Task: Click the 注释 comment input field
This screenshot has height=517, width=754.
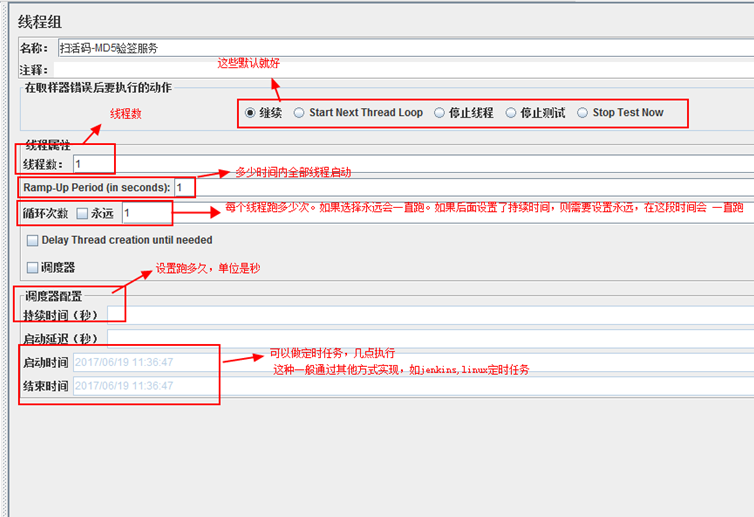Action: (403, 70)
